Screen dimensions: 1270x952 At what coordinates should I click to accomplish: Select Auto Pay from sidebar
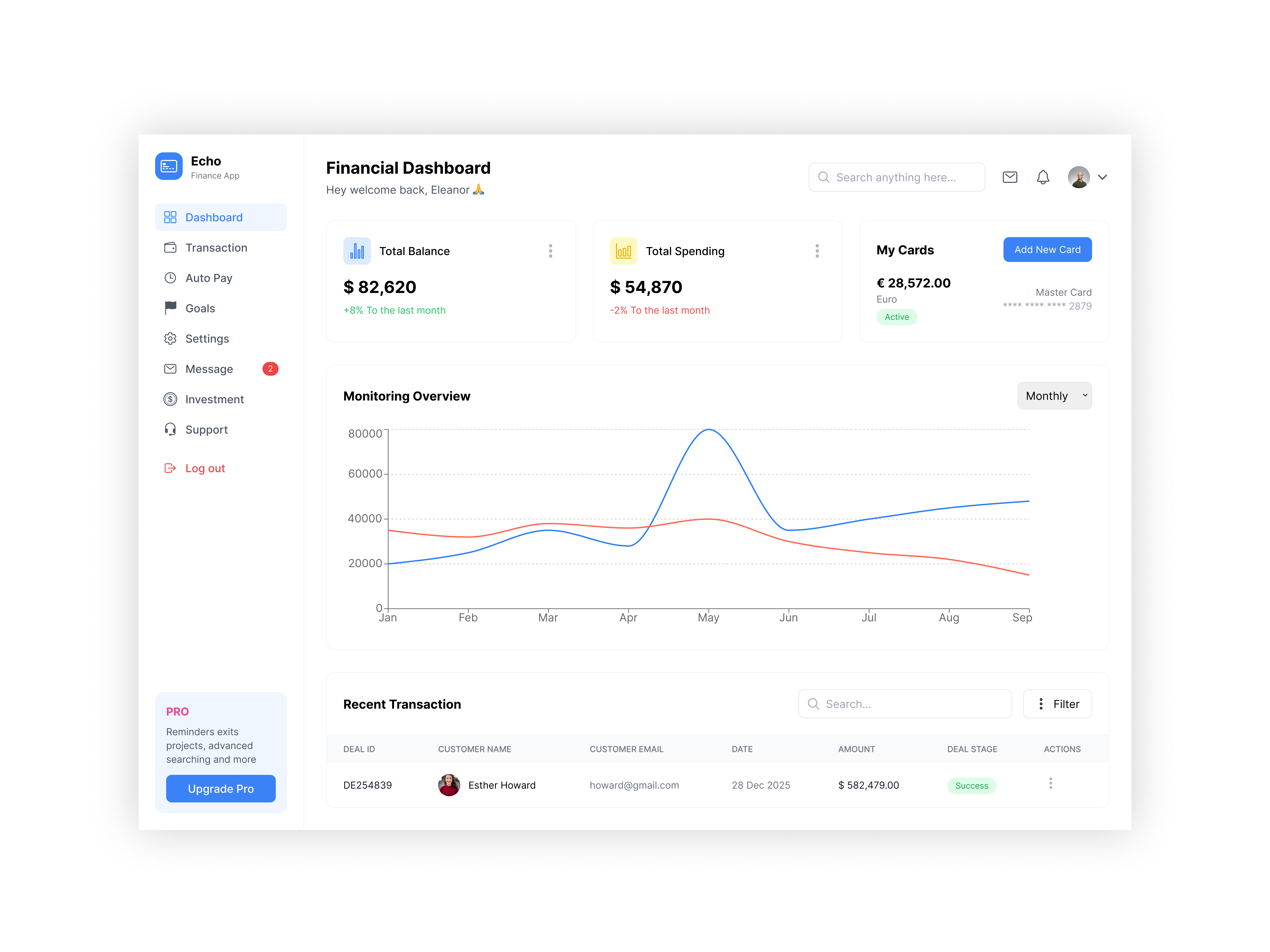tap(208, 278)
